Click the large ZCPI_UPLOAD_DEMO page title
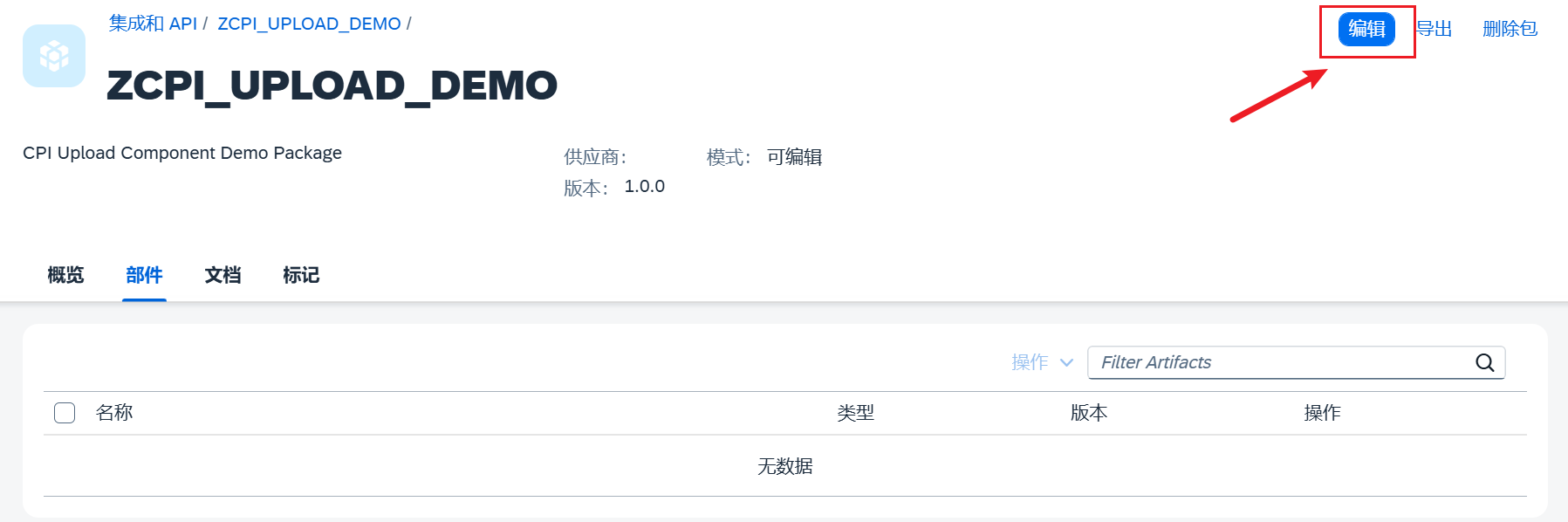Viewport: 1568px width, 522px height. [332, 86]
